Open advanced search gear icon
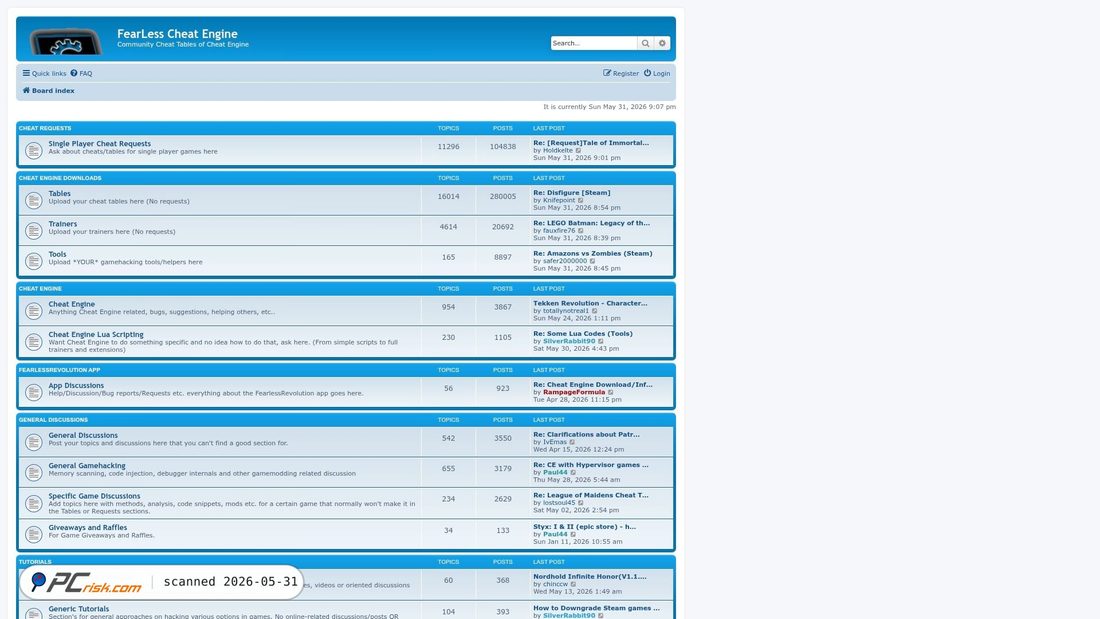Image resolution: width=1100 pixels, height=619 pixels. pyautogui.click(x=662, y=44)
